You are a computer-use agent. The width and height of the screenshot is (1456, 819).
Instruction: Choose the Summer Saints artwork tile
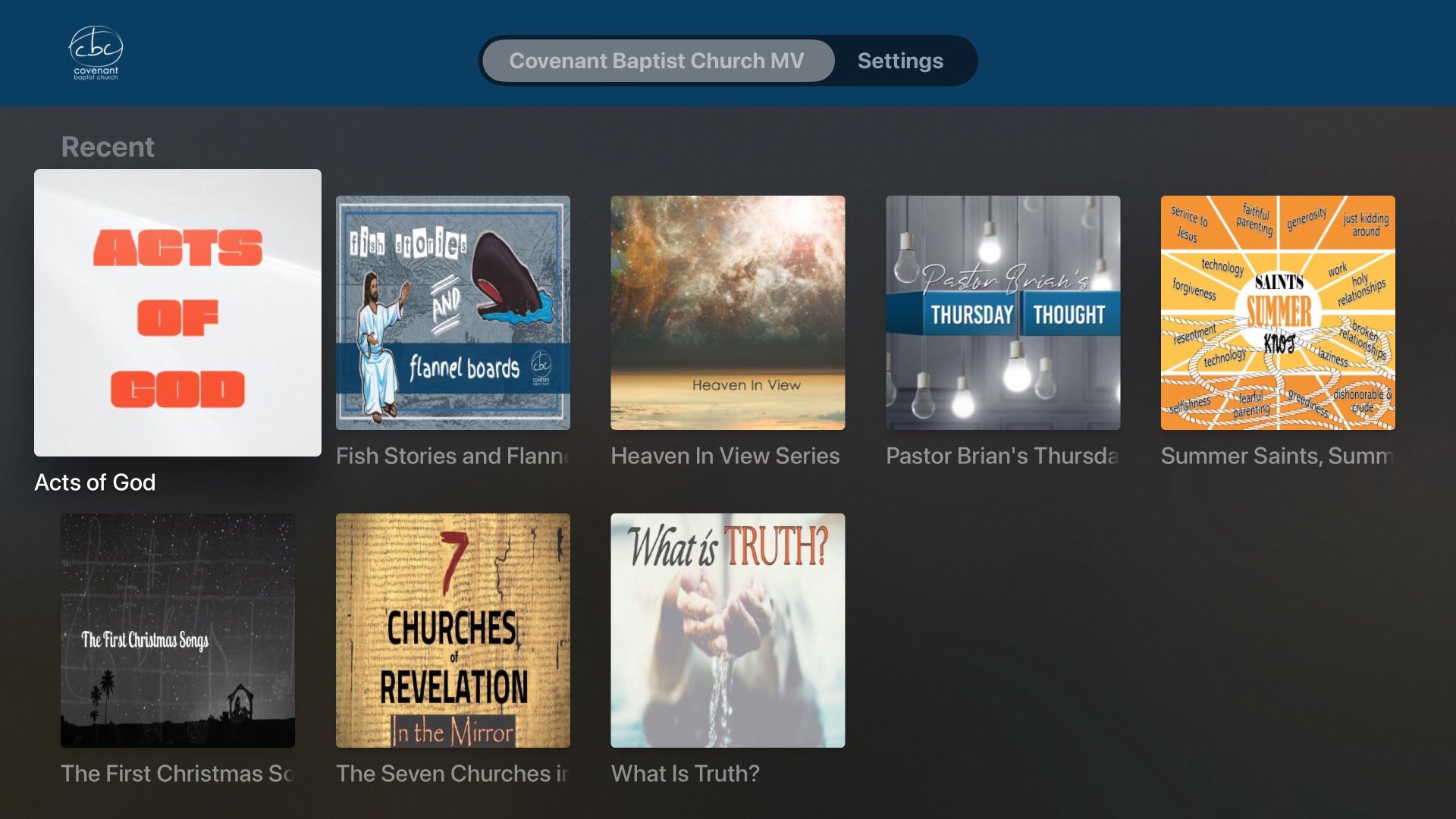pos(1278,312)
